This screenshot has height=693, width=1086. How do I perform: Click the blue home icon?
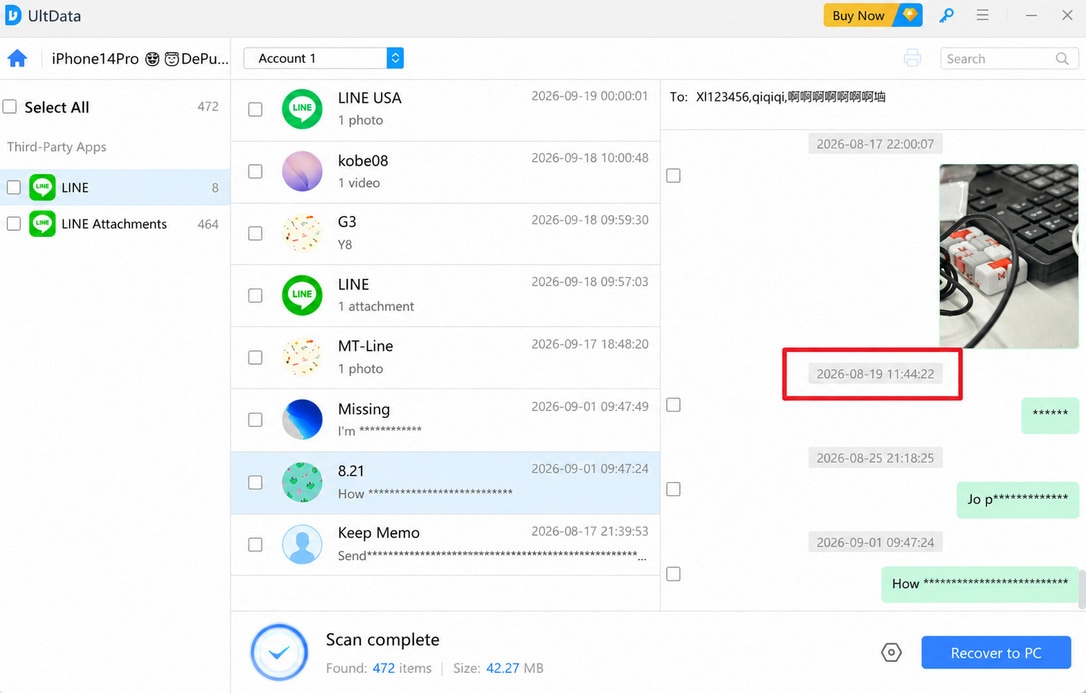(x=17, y=58)
